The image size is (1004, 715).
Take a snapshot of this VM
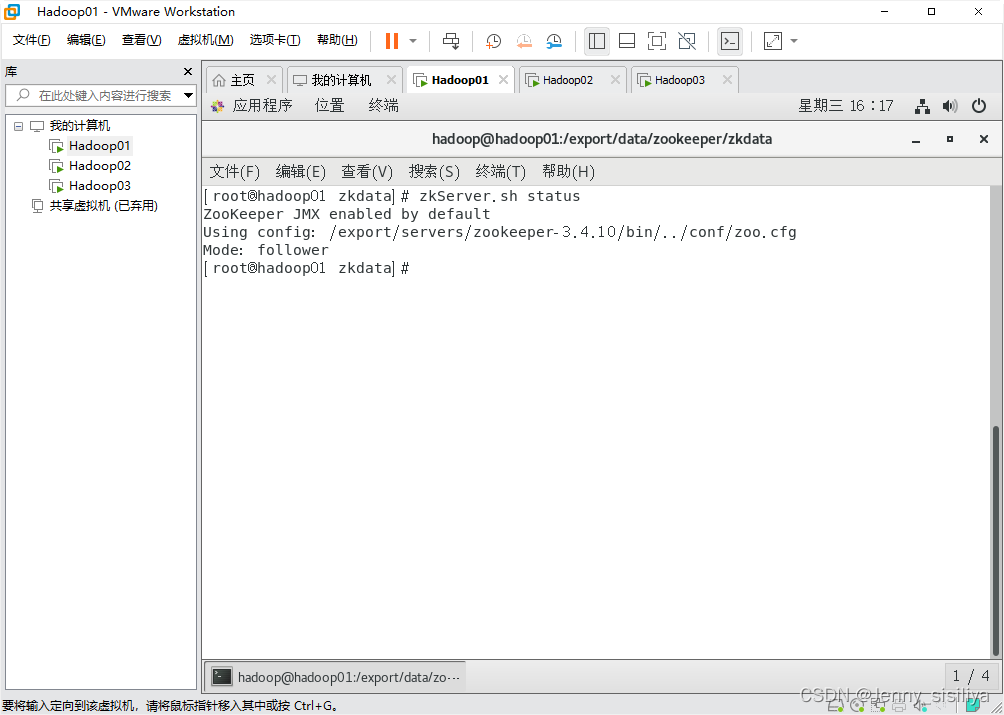(x=493, y=41)
